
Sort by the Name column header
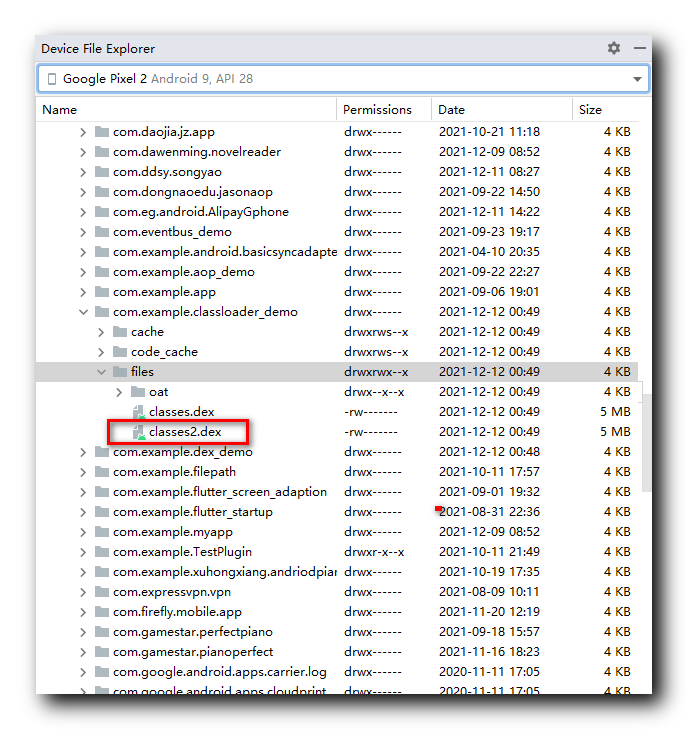tap(59, 110)
